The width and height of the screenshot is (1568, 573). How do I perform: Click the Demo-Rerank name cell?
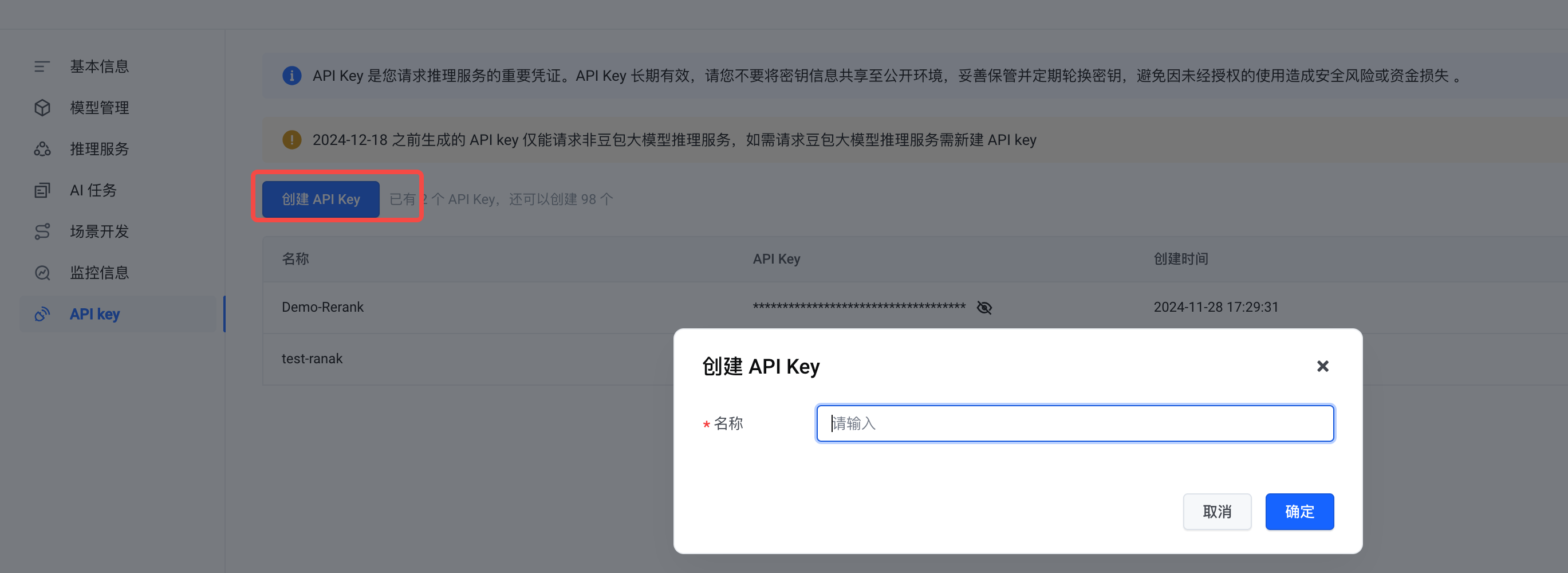[x=322, y=307]
